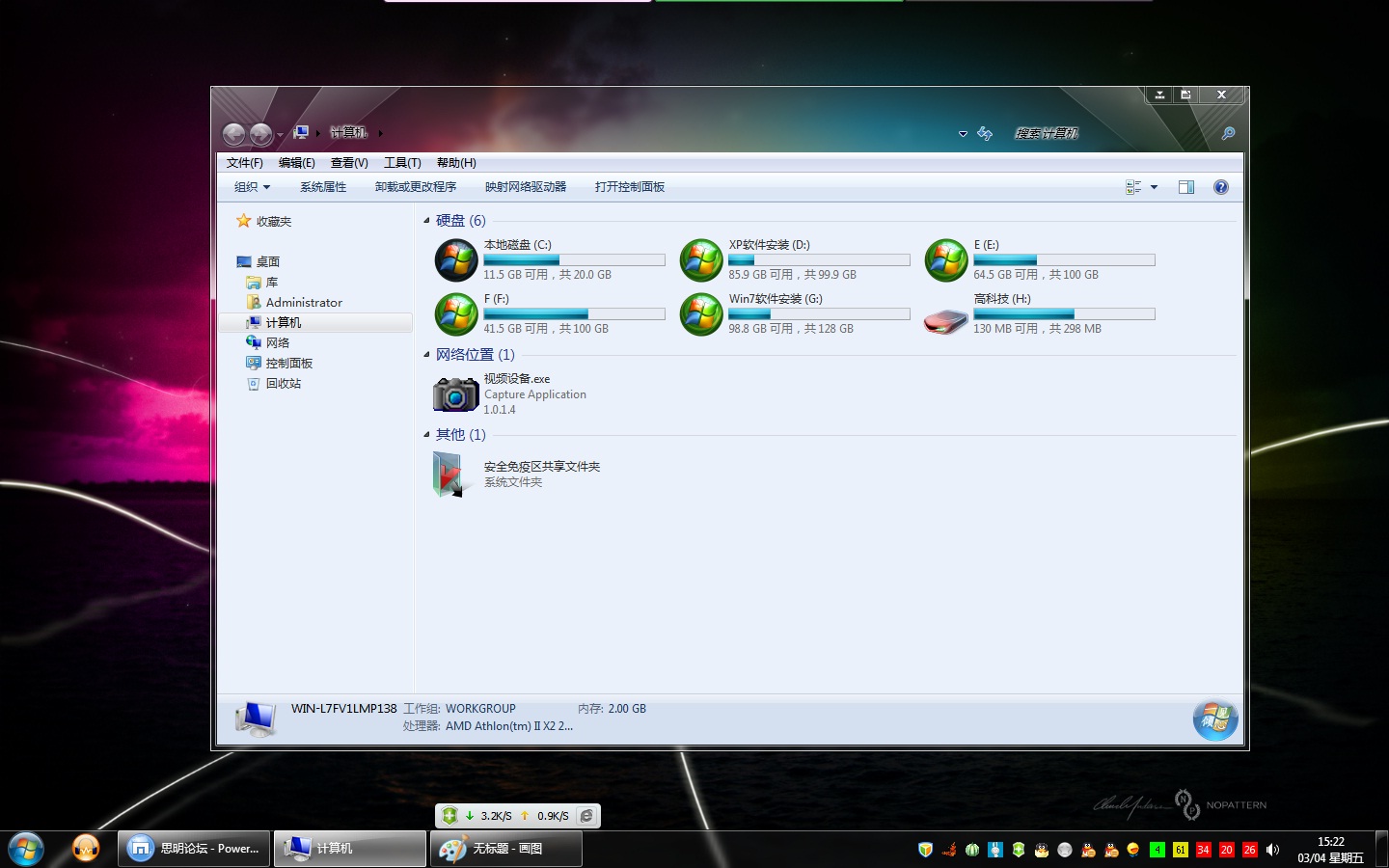Select 回收站 in the navigation pane
The width and height of the screenshot is (1389, 868).
coord(283,384)
